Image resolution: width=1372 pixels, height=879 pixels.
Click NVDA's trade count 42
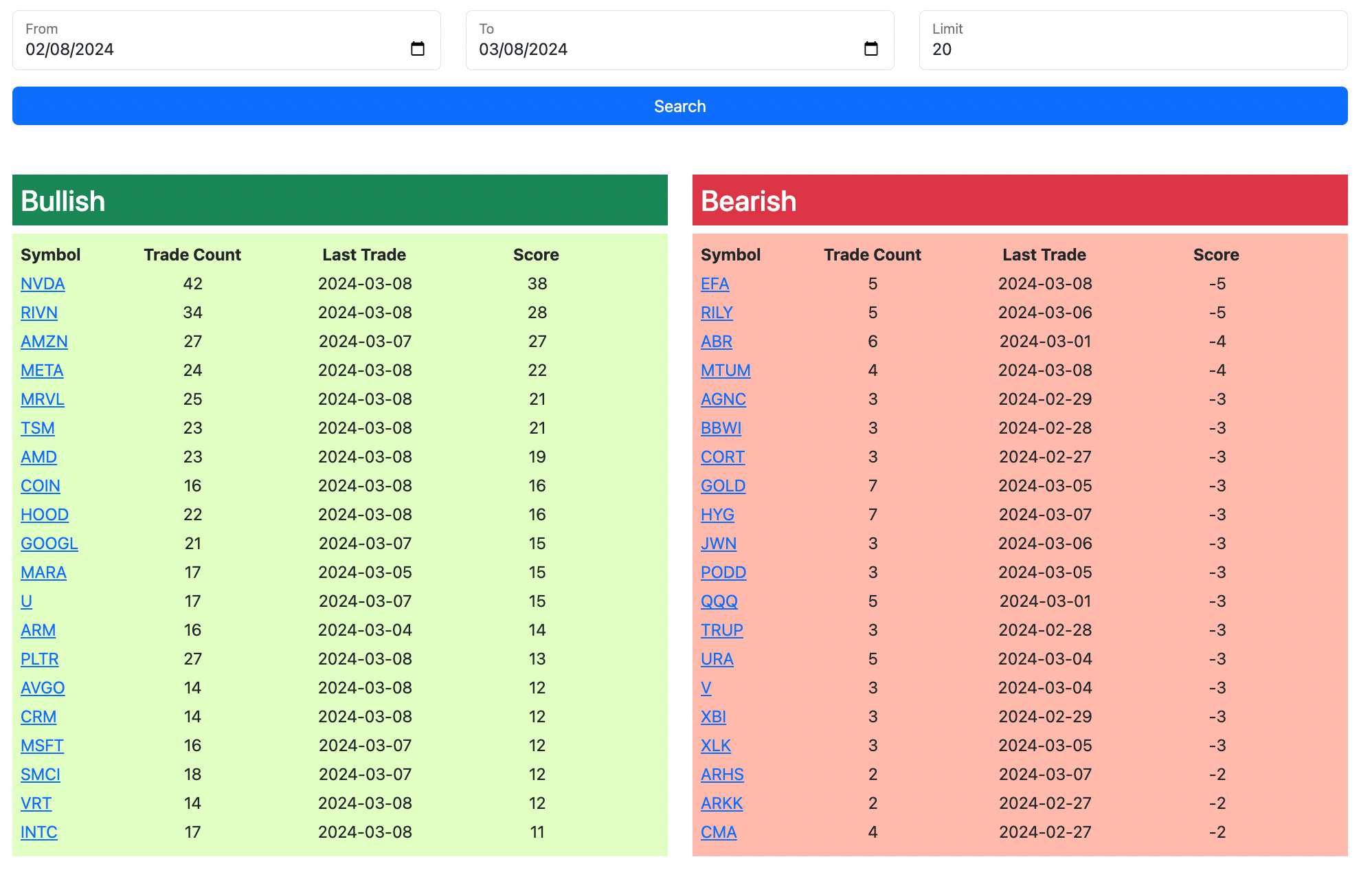(193, 284)
